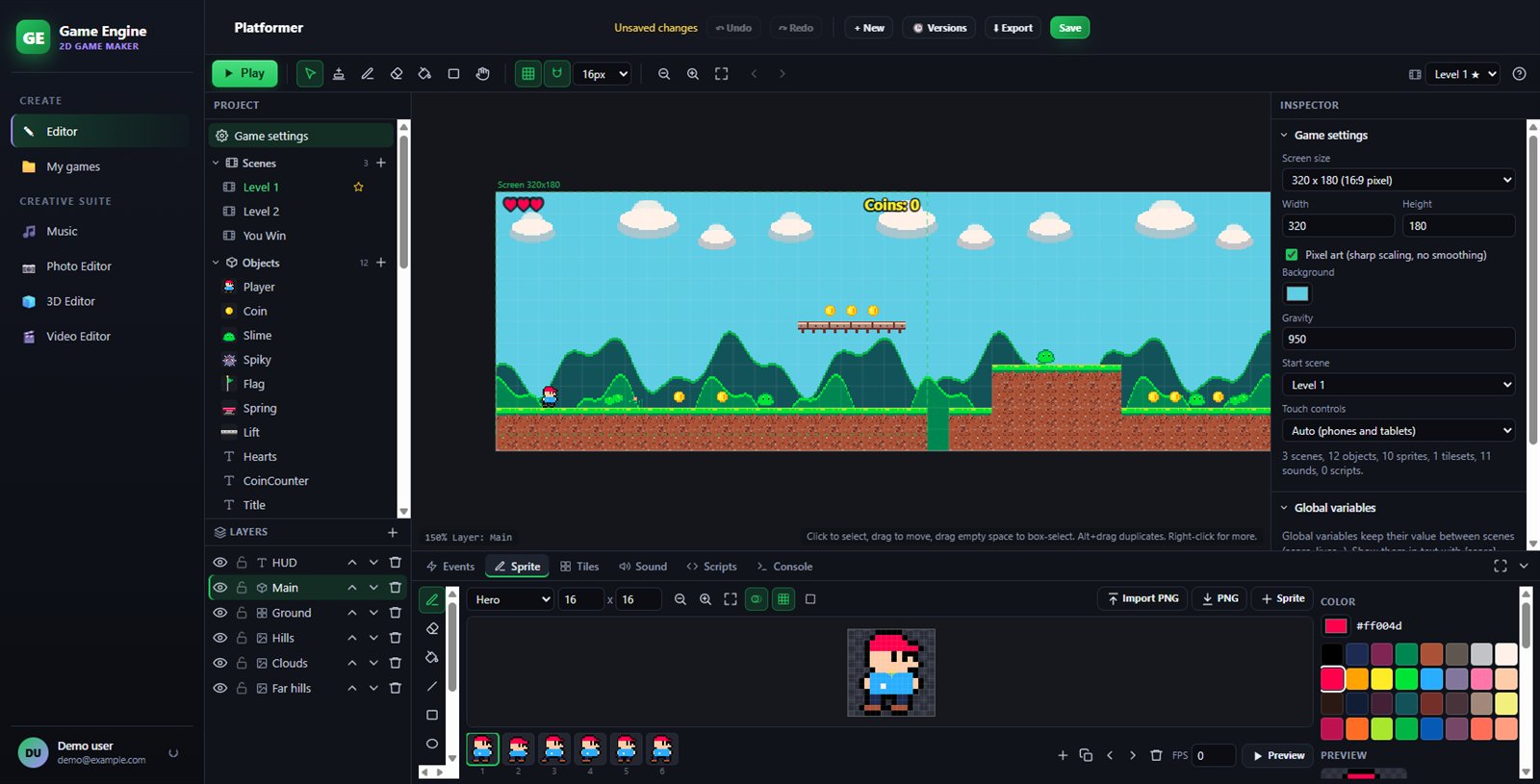This screenshot has width=1540, height=784.
Task: Select the arrow selection tool in the scene toolbar
Action: (x=310, y=74)
